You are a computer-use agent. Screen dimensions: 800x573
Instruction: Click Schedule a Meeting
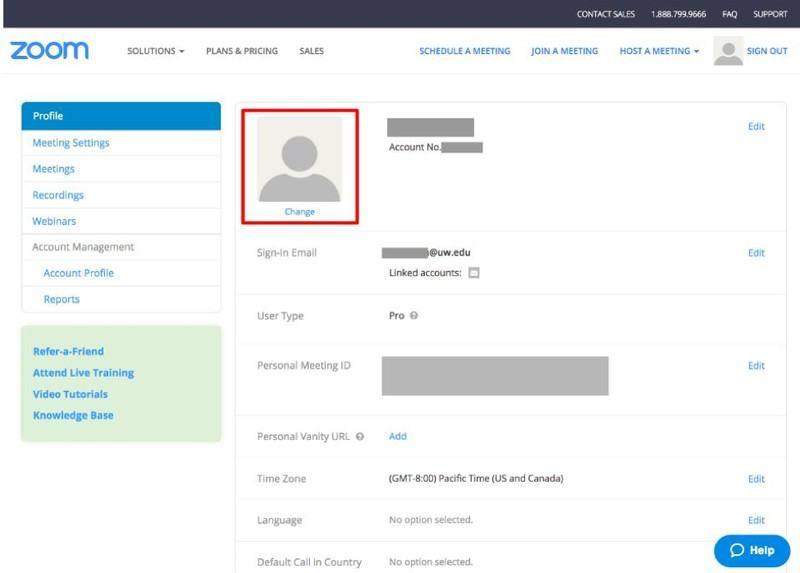(465, 51)
